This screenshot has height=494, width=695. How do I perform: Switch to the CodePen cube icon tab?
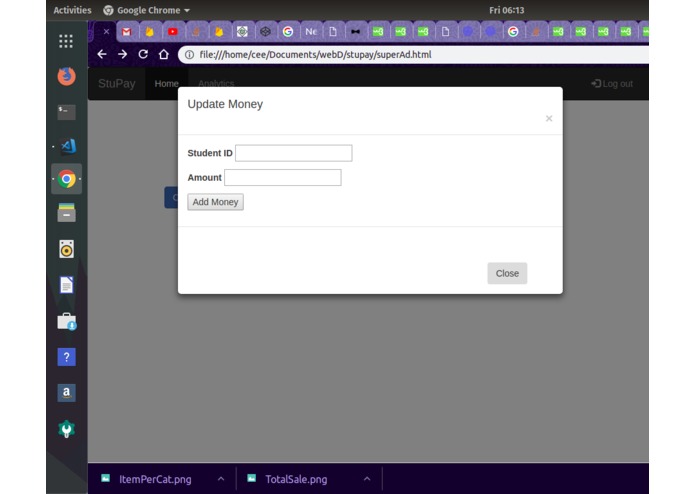click(265, 31)
